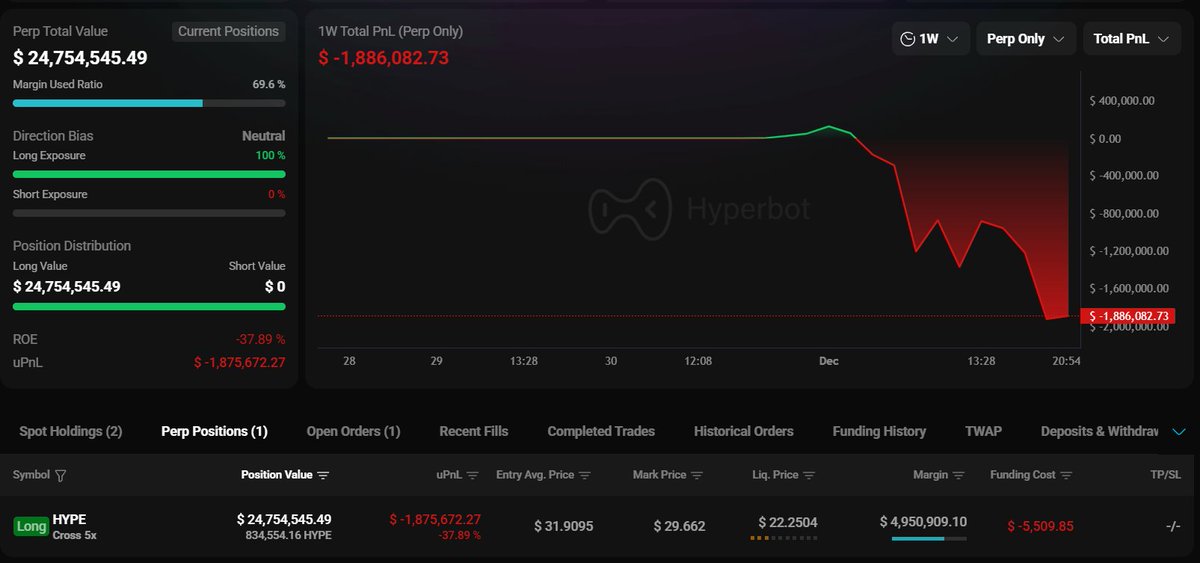Viewport: 1200px width, 563px height.
Task: Click the Position Distribution green bar
Action: (x=149, y=307)
